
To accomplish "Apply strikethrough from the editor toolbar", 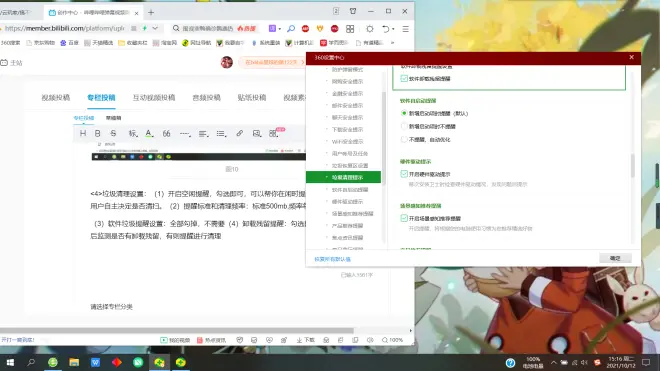I will tap(113, 133).
